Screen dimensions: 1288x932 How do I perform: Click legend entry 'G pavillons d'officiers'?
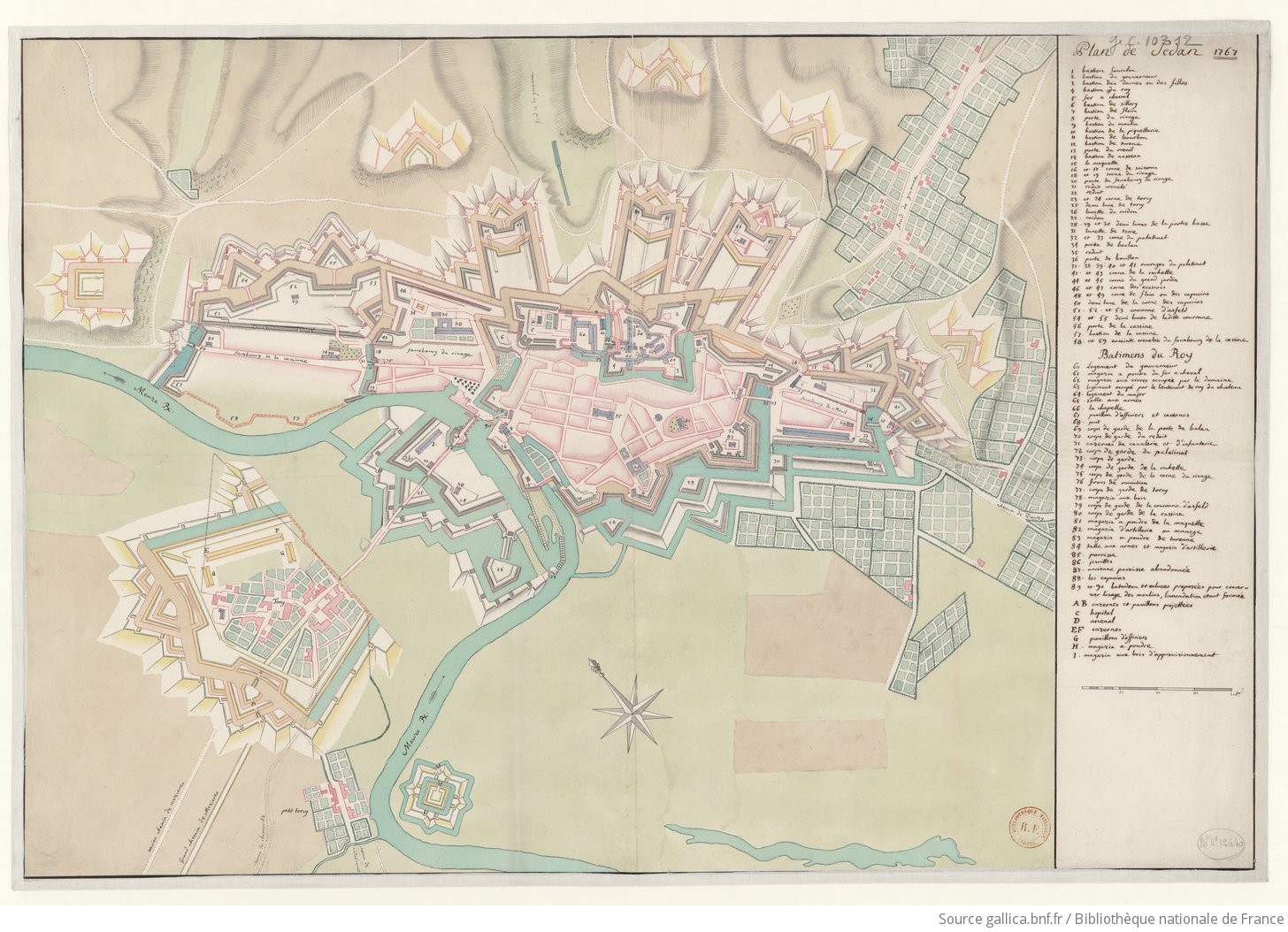(x=1109, y=638)
